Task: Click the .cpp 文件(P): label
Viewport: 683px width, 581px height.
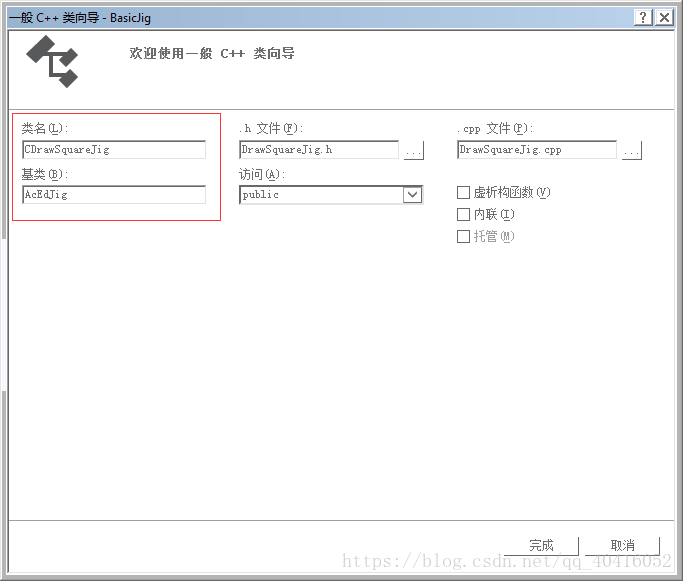Action: click(x=495, y=128)
